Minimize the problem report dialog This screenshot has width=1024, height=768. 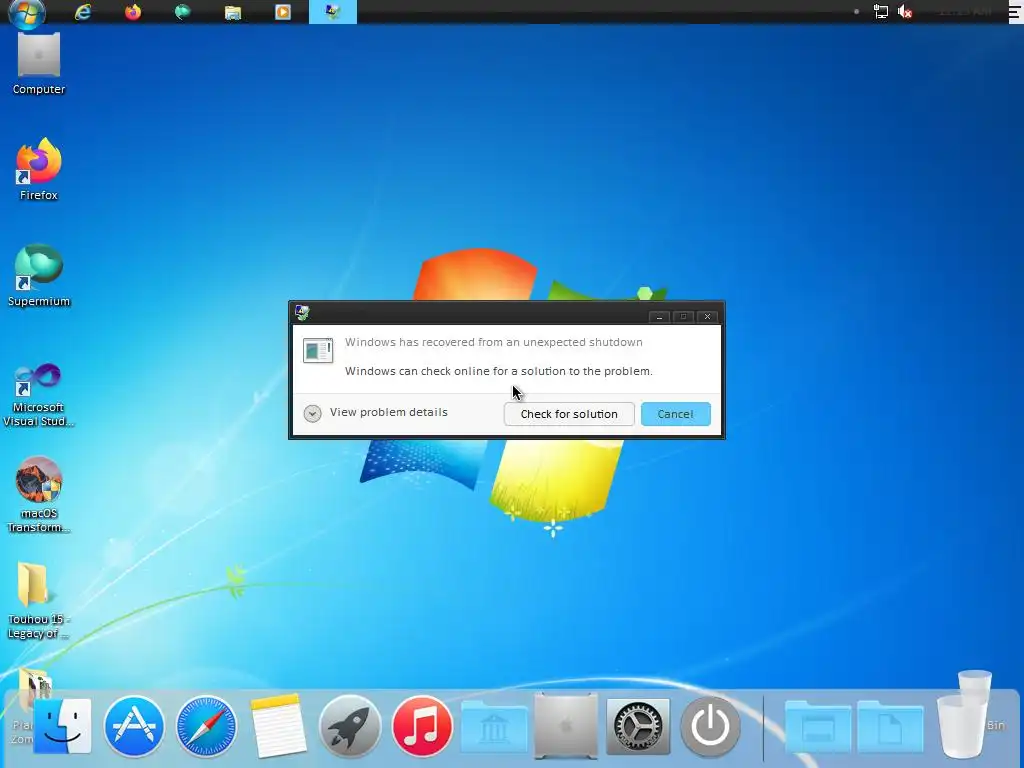[660, 317]
